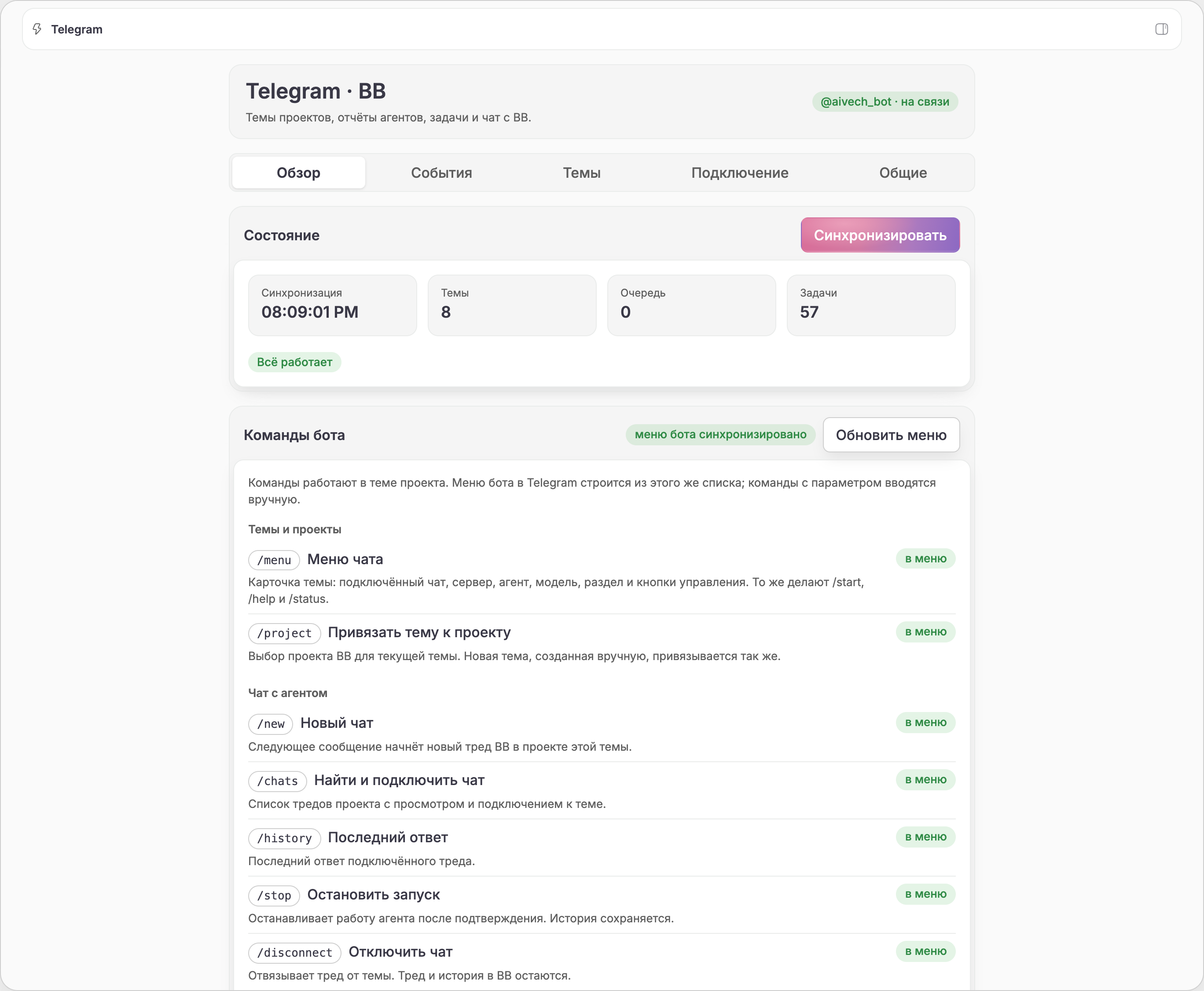The image size is (1204, 991).
Task: Click the Всё работает status badge
Action: coord(294,362)
